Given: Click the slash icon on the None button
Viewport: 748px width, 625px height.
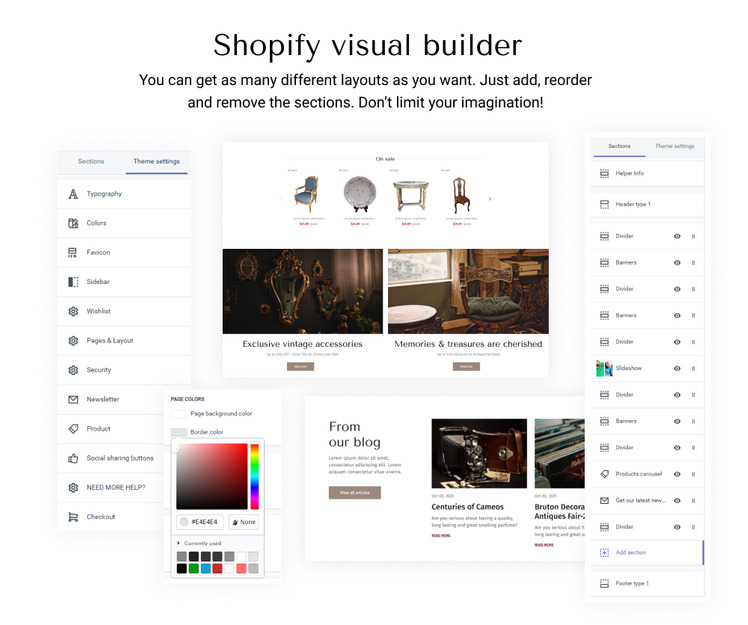Looking at the screenshot, I should [235, 522].
